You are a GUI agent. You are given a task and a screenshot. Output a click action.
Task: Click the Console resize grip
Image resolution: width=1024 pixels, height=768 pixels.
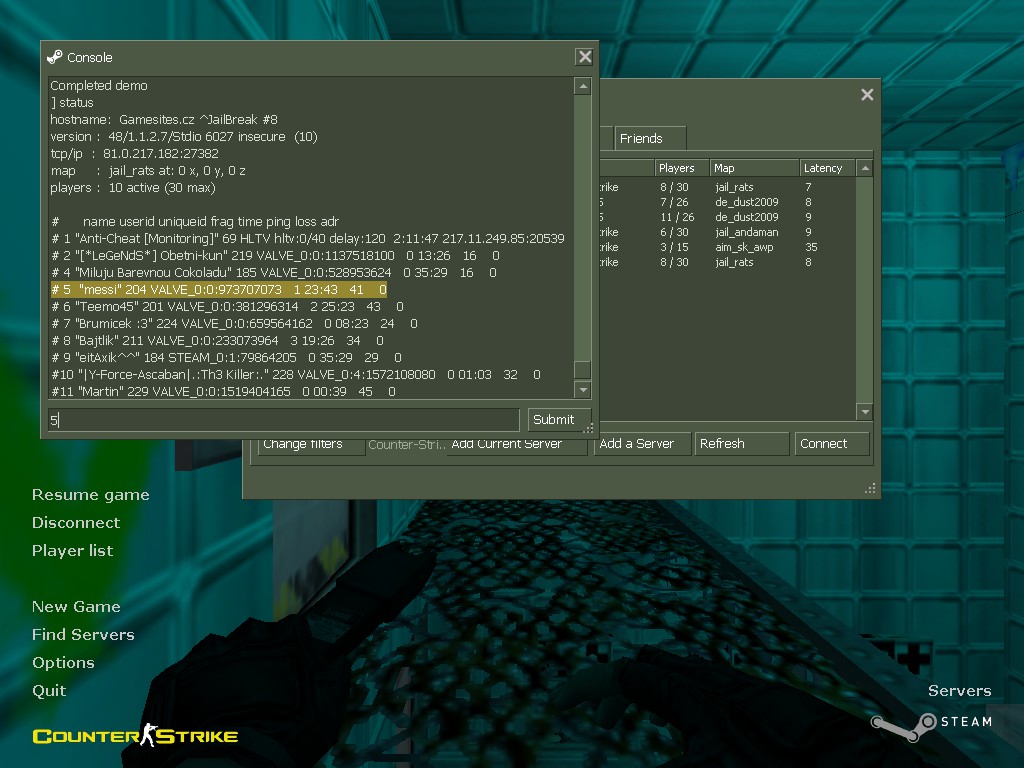pos(588,428)
